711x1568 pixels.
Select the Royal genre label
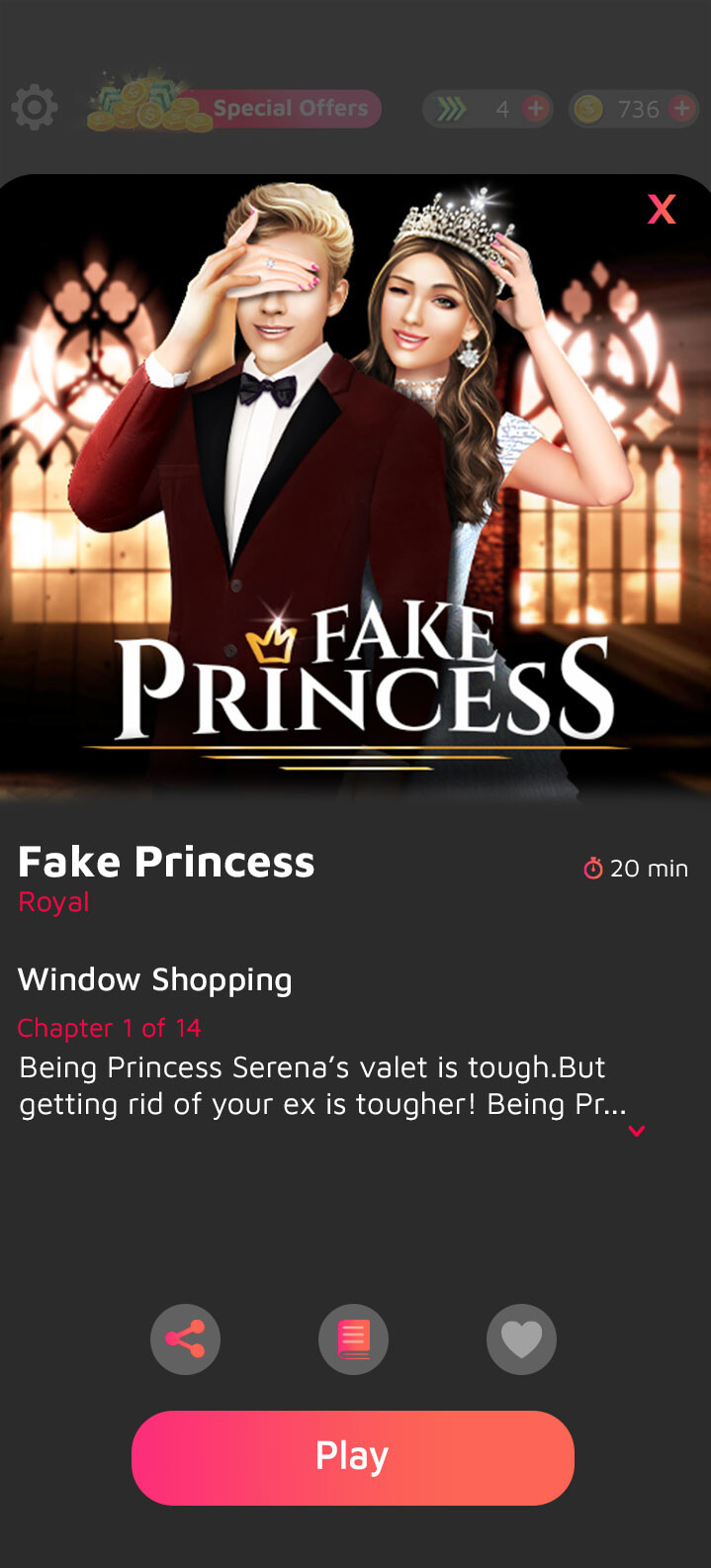[x=53, y=902]
